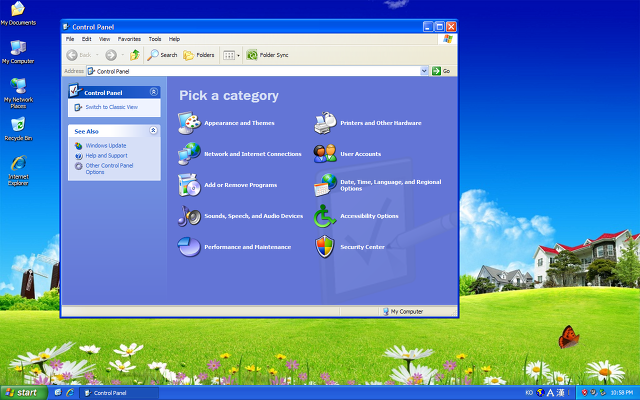Click the globe icon in language bar
This screenshot has width=640, height=400.
pyautogui.click(x=540, y=393)
